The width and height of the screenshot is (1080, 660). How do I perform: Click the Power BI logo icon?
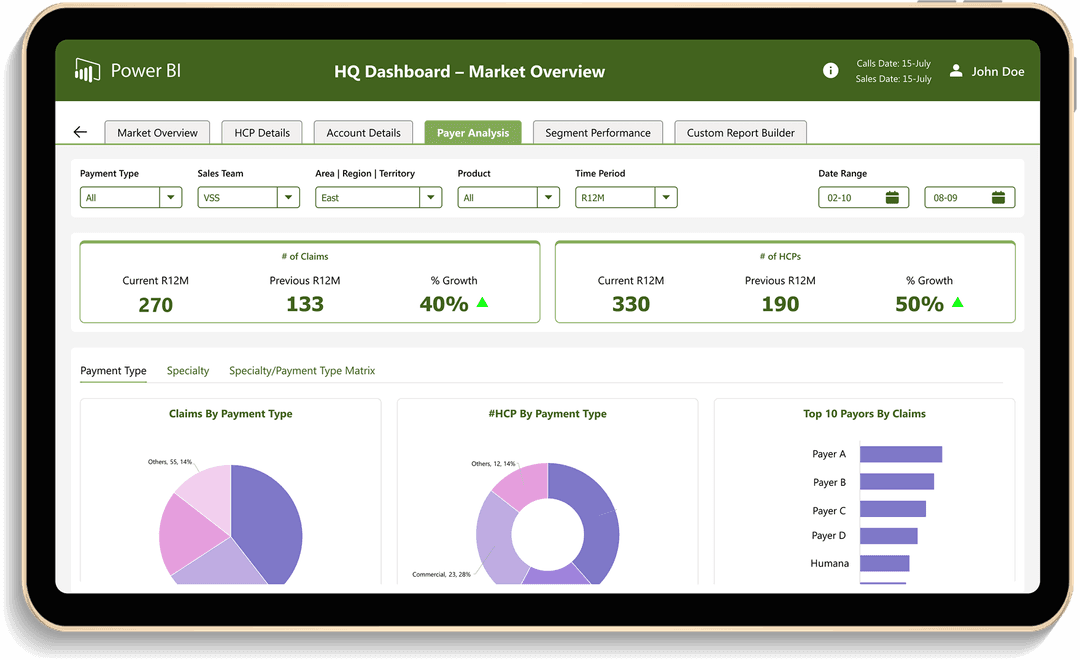(x=88, y=70)
